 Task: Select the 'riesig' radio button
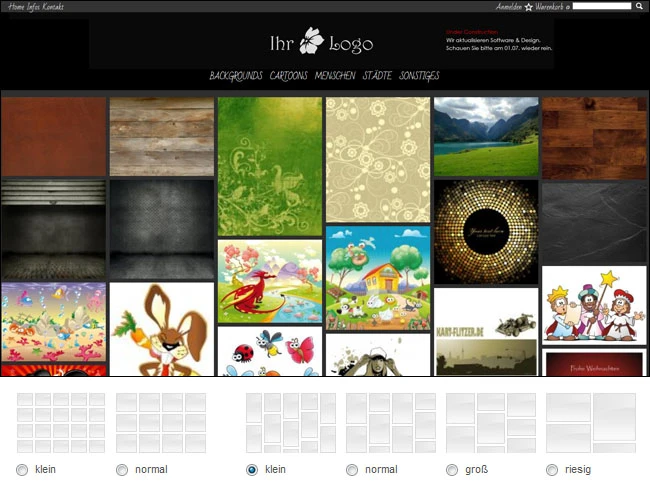coord(552,470)
